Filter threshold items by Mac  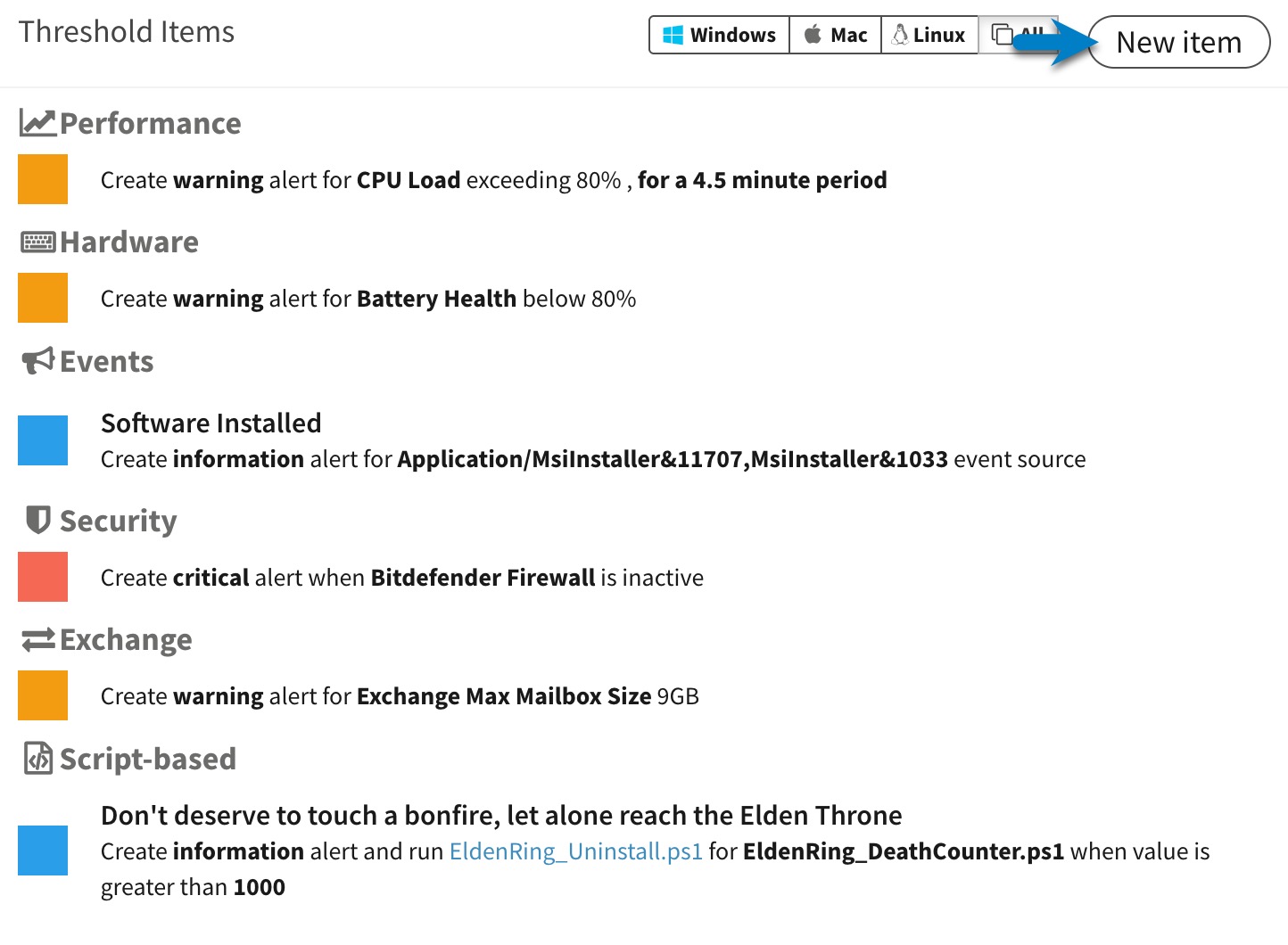(836, 35)
